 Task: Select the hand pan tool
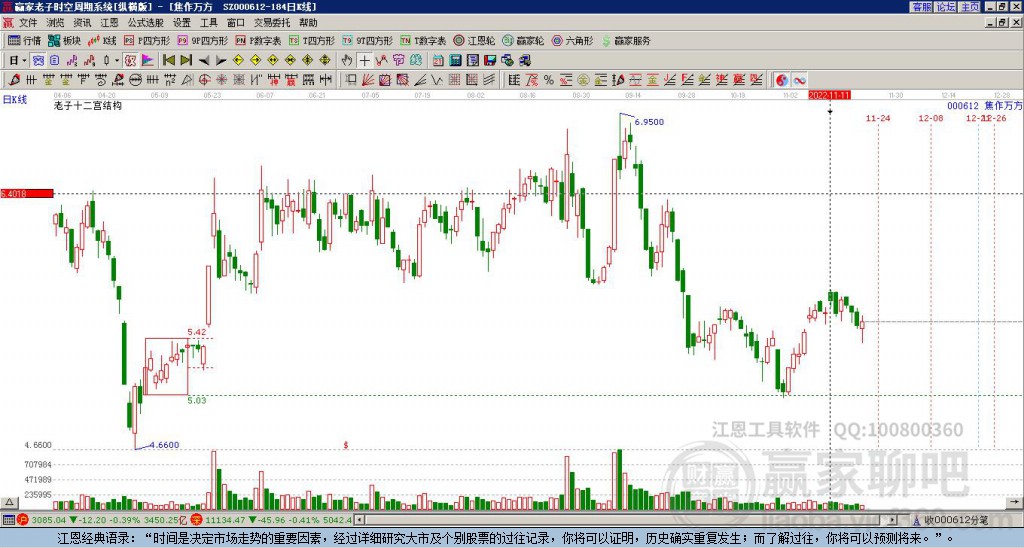[x=347, y=61]
